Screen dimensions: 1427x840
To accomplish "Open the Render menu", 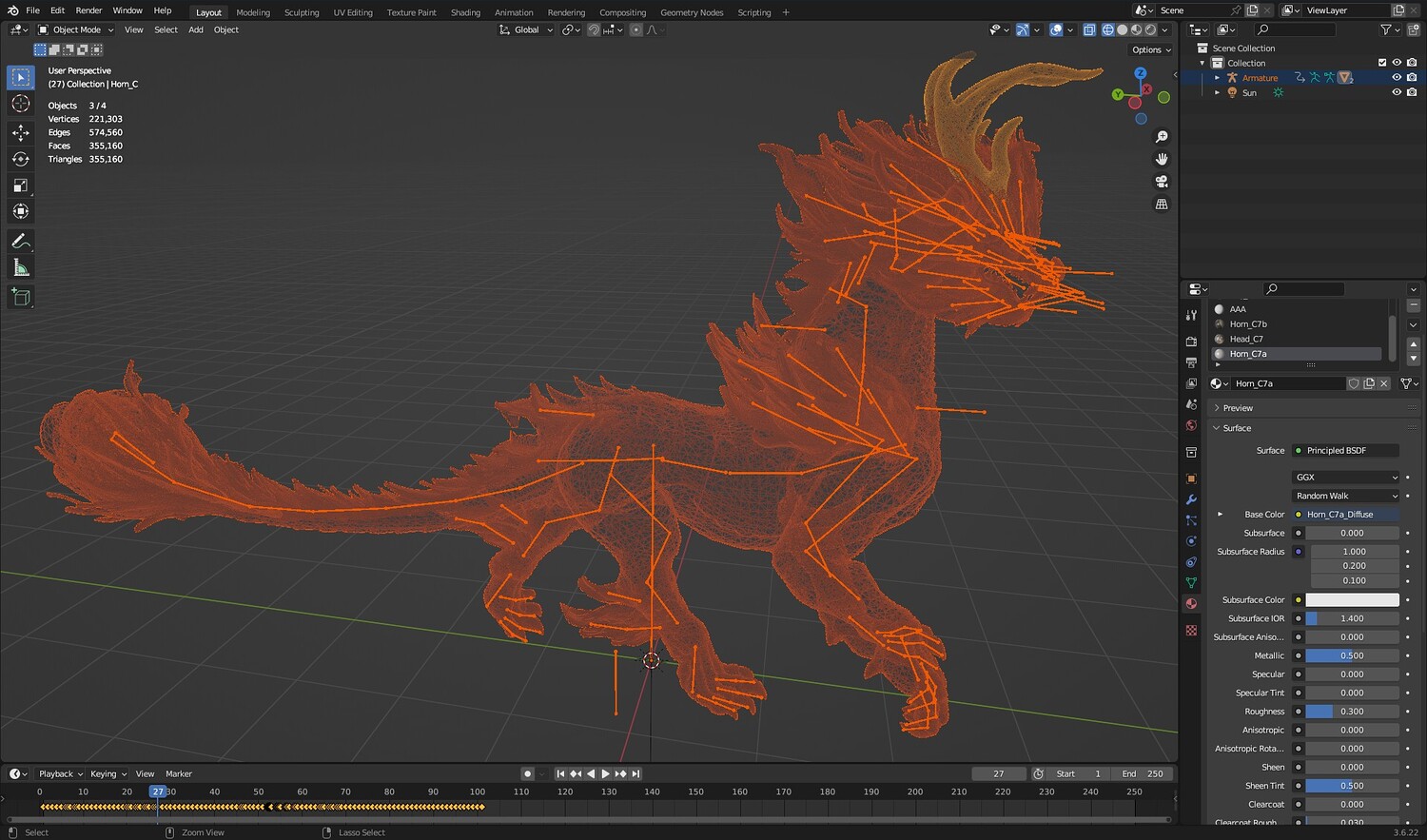I will click(88, 10).
